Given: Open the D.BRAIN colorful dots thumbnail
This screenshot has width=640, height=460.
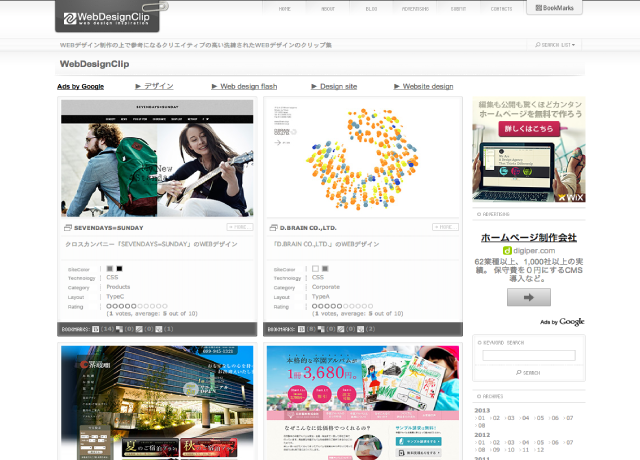Looking at the screenshot, I should click(363, 158).
